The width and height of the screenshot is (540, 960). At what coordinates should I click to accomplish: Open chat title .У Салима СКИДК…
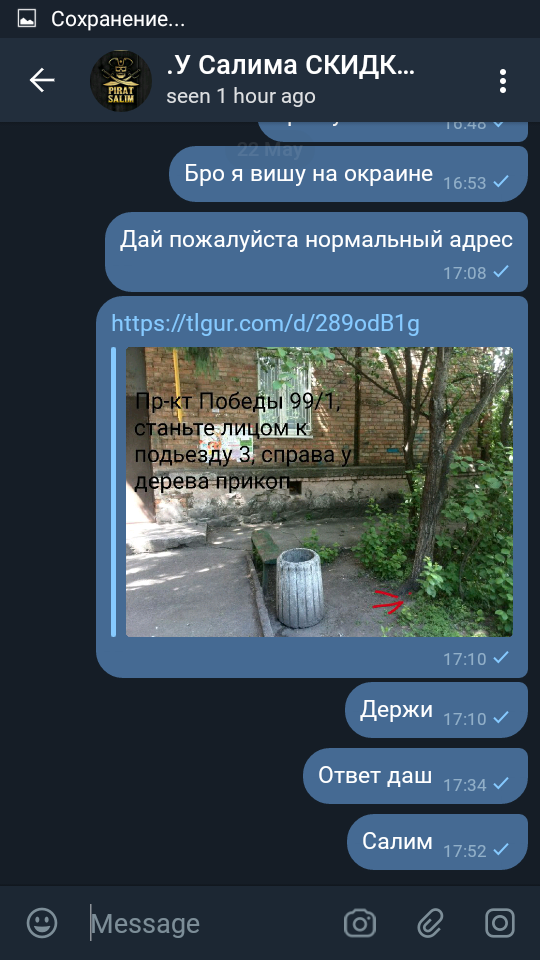[x=291, y=65]
